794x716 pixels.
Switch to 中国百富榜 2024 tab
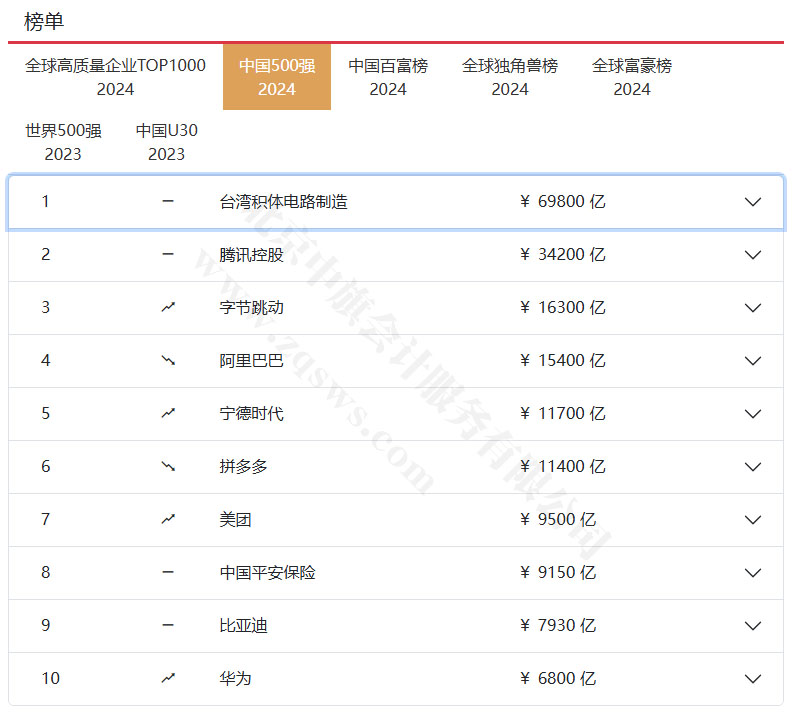pos(388,77)
